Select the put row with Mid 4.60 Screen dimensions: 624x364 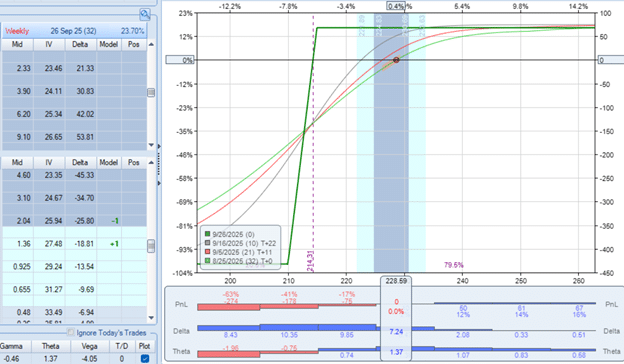coord(74,175)
